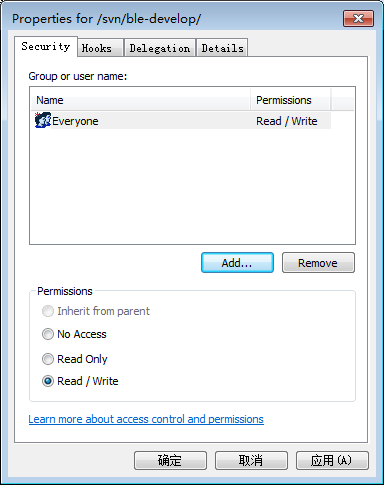Image resolution: width=384 pixels, height=485 pixels.
Task: Open Learn more about access control link
Action: [x=146, y=419]
